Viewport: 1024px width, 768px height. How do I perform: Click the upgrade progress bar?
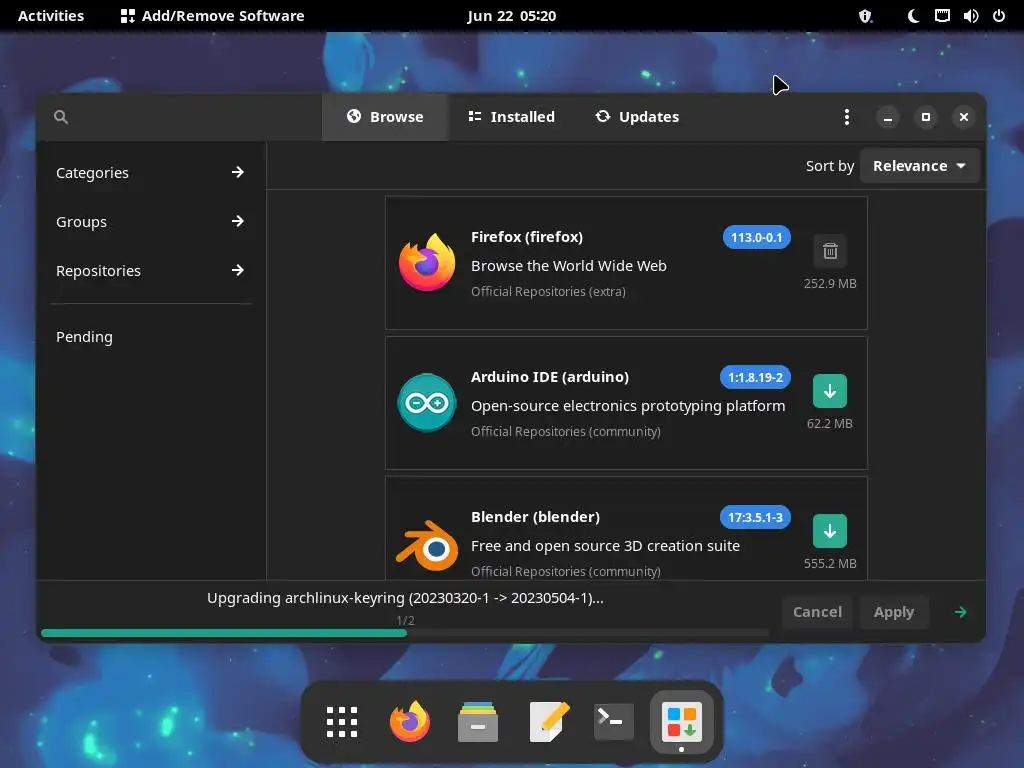tap(405, 633)
